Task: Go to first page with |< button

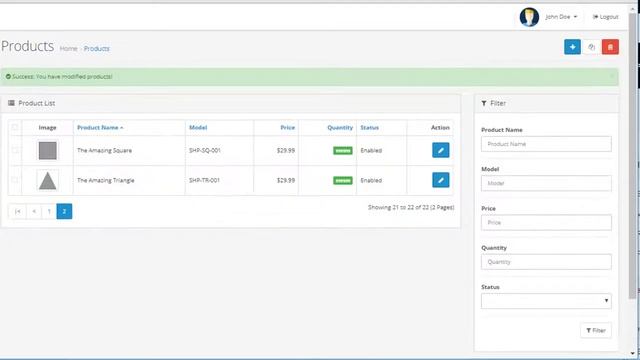Action: (x=18, y=211)
